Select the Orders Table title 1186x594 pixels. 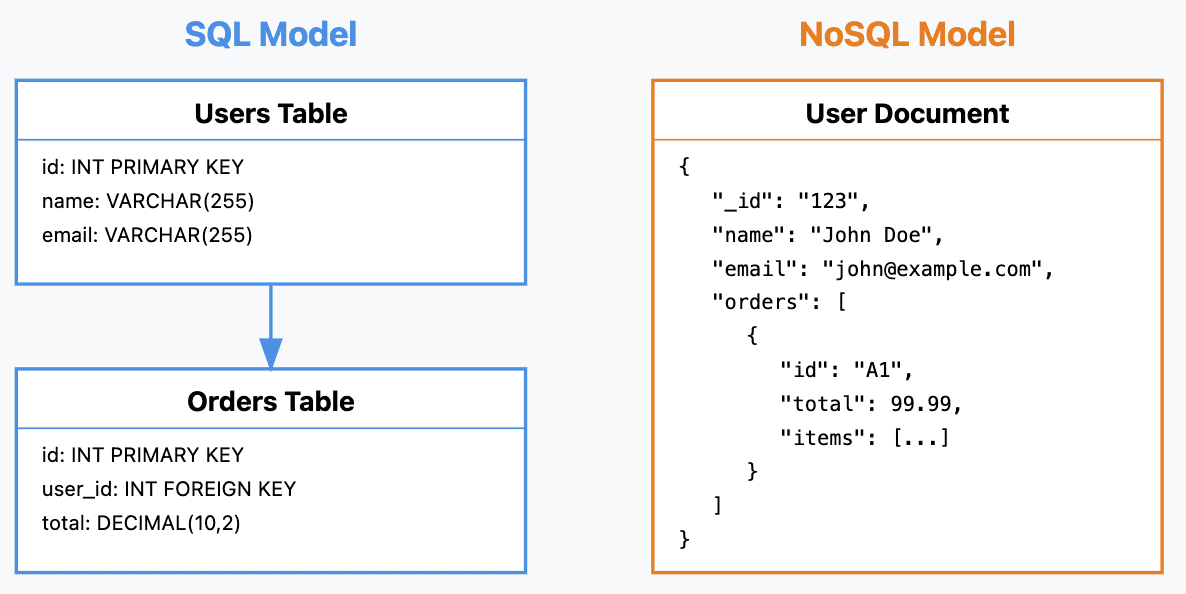coord(271,401)
